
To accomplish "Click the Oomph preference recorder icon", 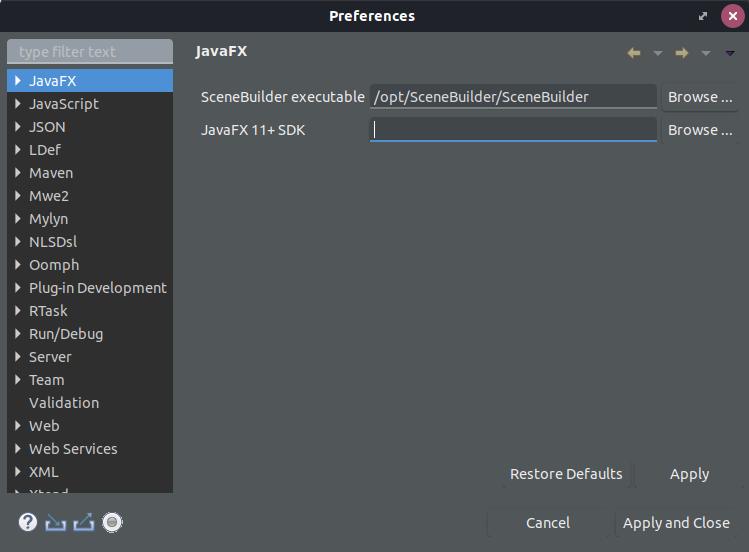I will pyautogui.click(x=112, y=522).
